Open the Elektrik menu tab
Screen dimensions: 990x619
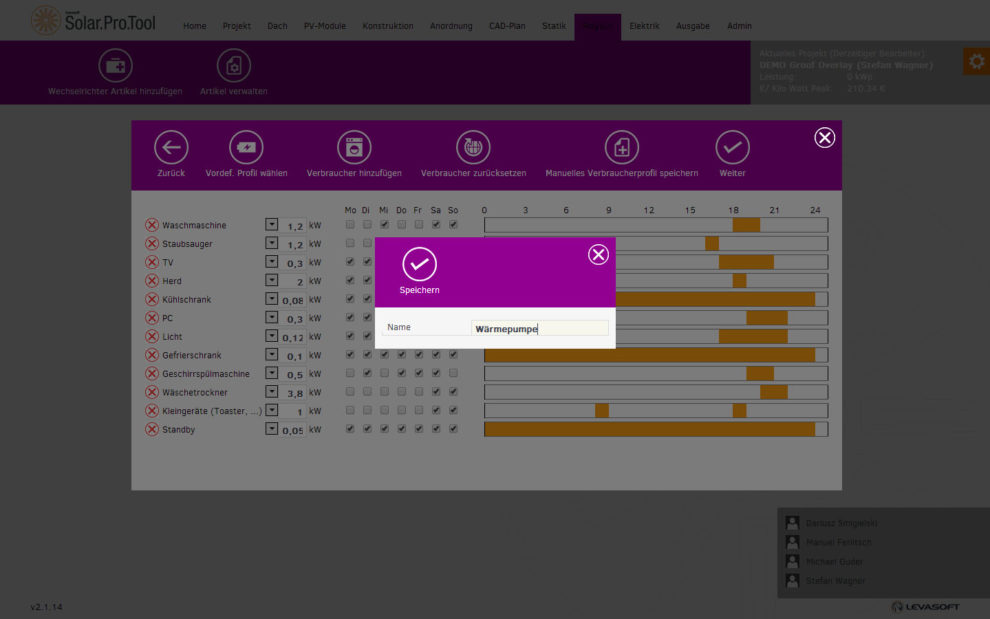pos(644,26)
